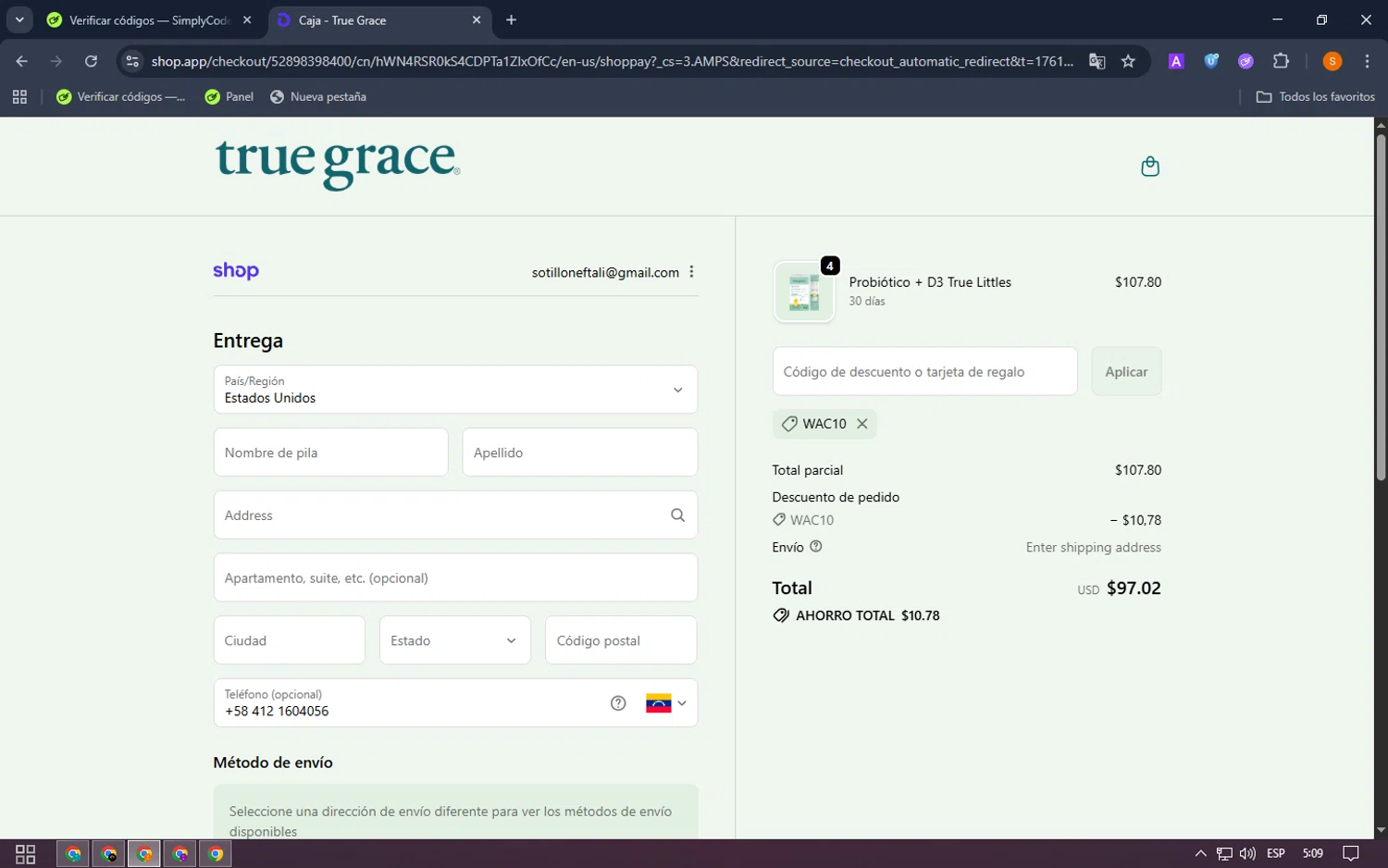Click the taskbar clock showing 5:09
Viewport: 1388px width, 868px height.
pyautogui.click(x=1312, y=853)
